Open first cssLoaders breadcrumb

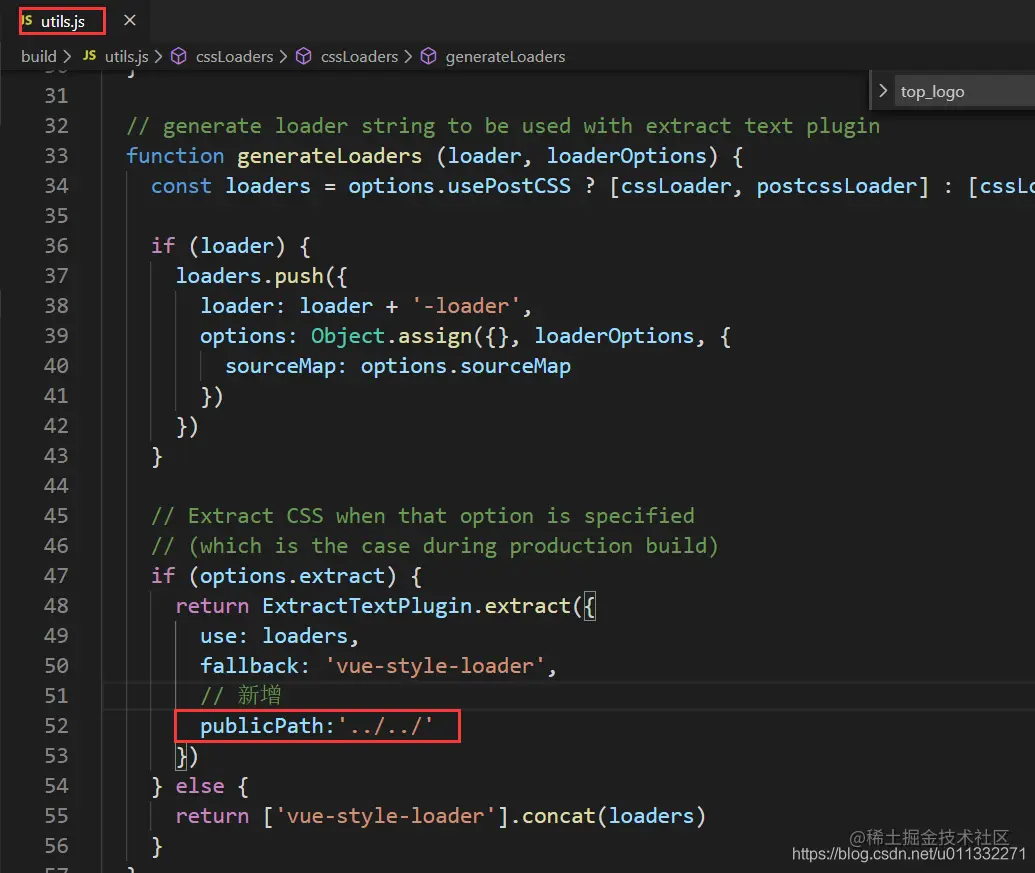click(234, 57)
